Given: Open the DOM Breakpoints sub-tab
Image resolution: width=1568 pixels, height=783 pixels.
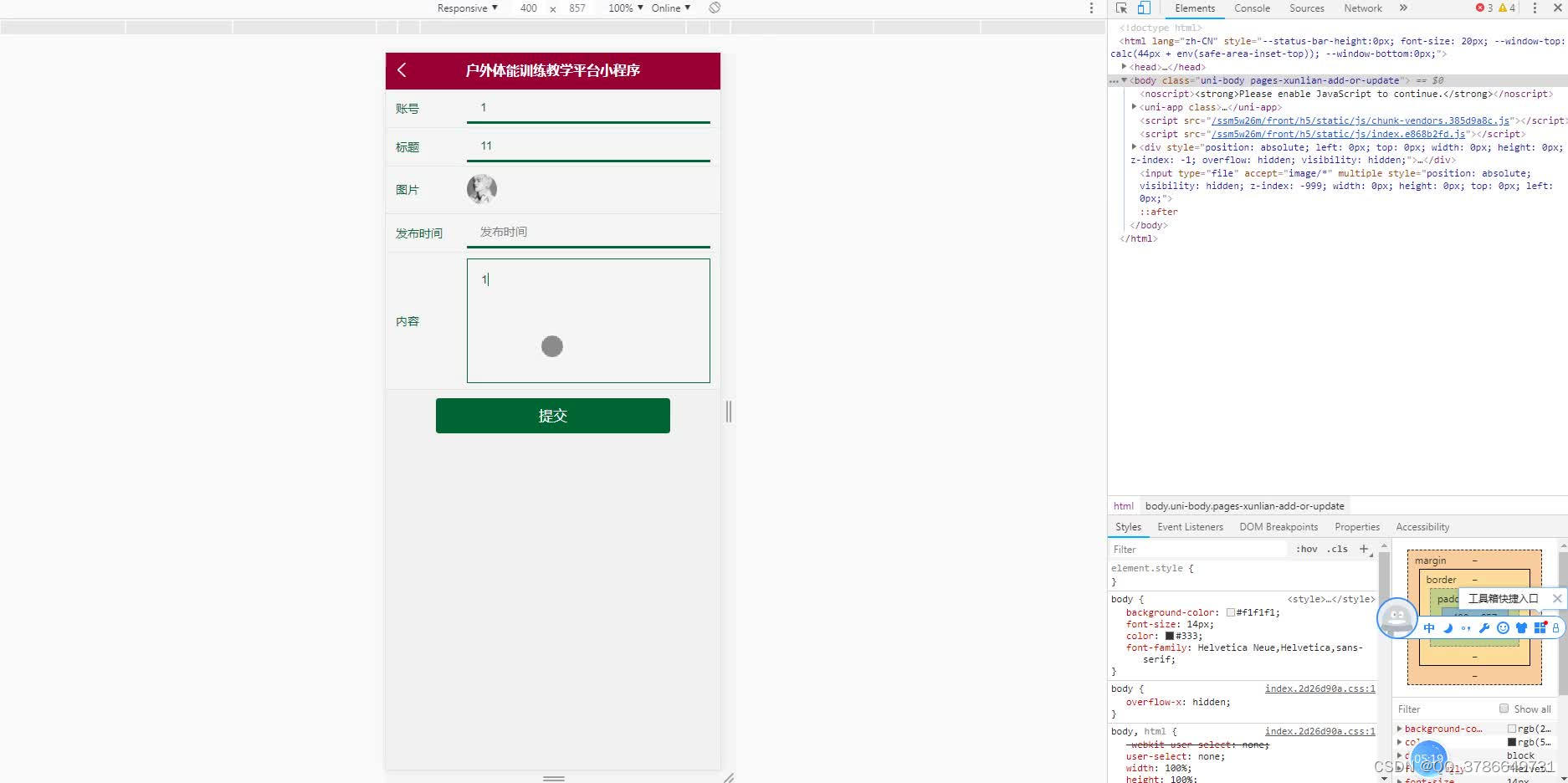Looking at the screenshot, I should [1278, 527].
